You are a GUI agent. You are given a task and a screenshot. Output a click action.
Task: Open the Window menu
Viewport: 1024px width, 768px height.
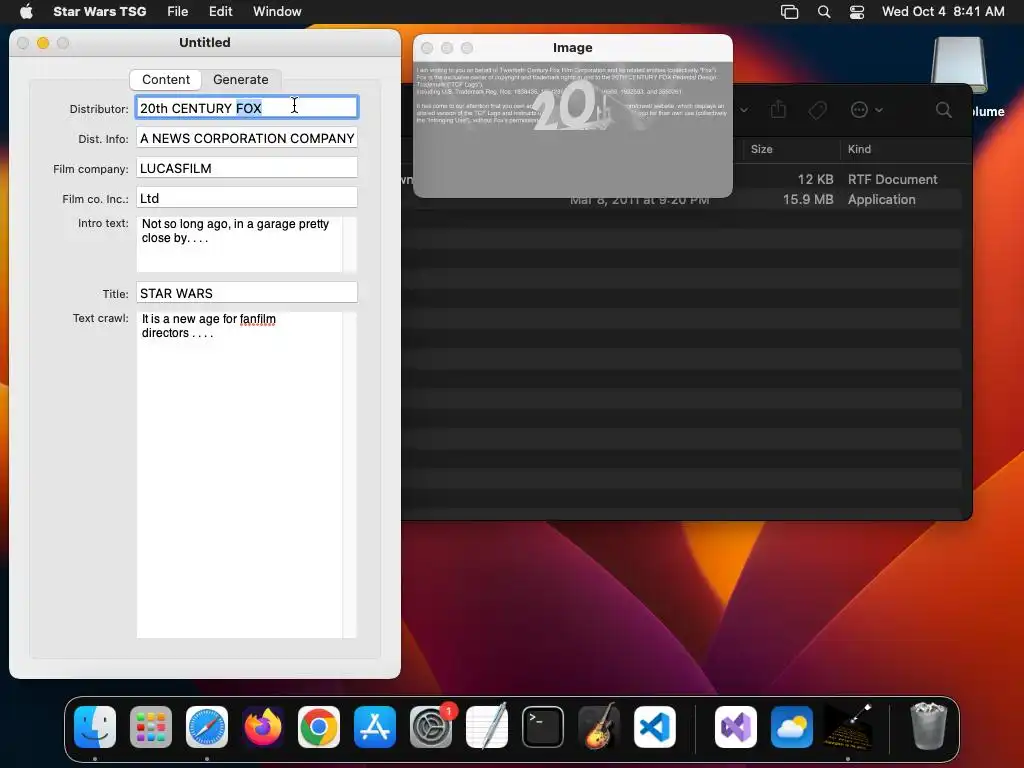[x=277, y=11]
